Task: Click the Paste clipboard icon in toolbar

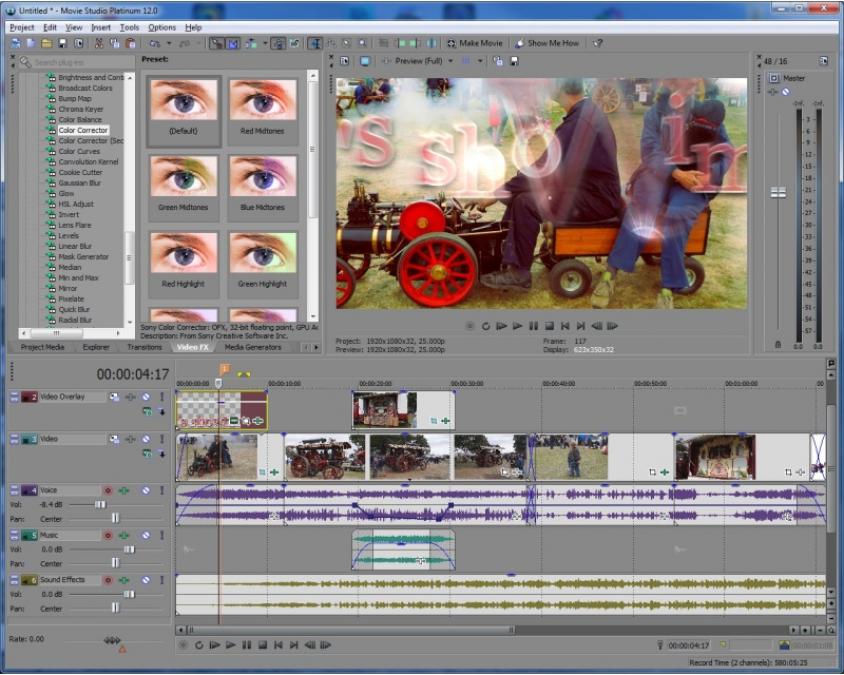Action: [x=130, y=43]
